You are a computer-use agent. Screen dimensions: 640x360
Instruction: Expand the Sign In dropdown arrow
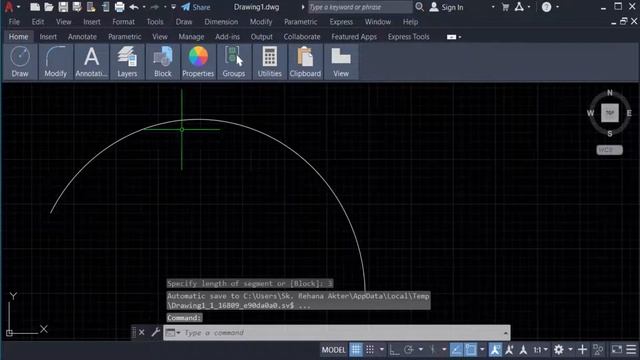[493, 7]
